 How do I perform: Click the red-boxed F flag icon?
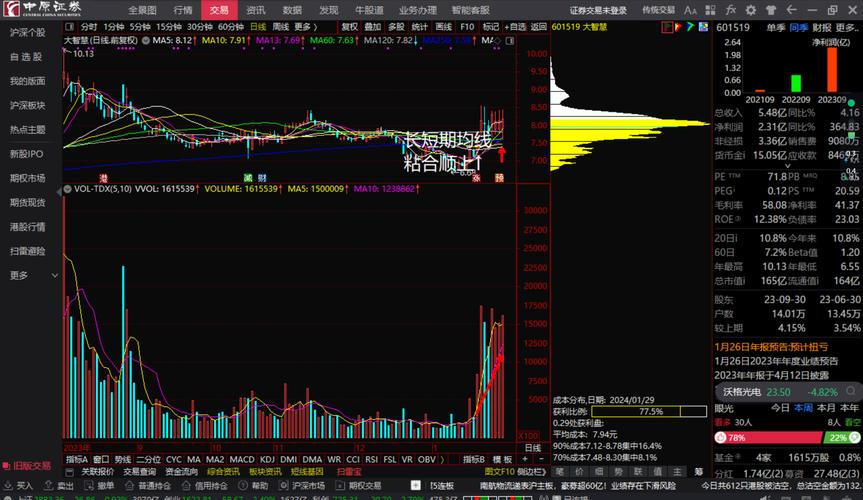[667, 27]
